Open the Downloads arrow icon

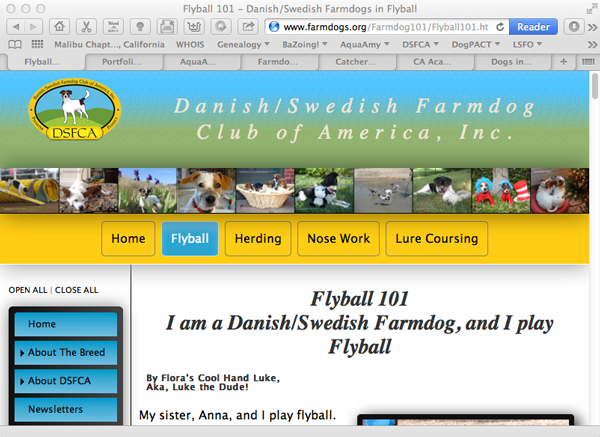pyautogui.click(x=573, y=26)
